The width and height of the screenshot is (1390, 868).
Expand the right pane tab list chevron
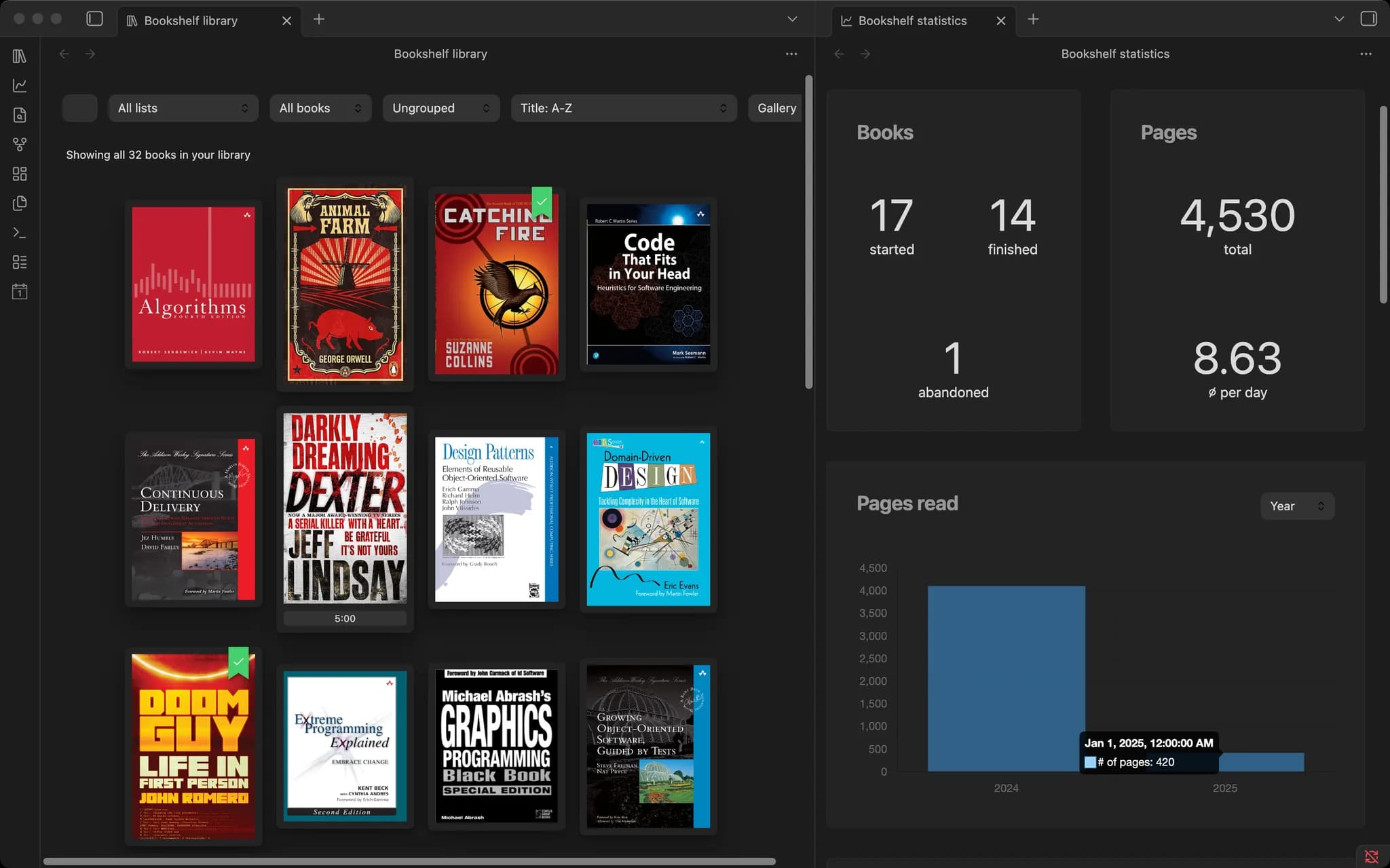click(x=1339, y=19)
